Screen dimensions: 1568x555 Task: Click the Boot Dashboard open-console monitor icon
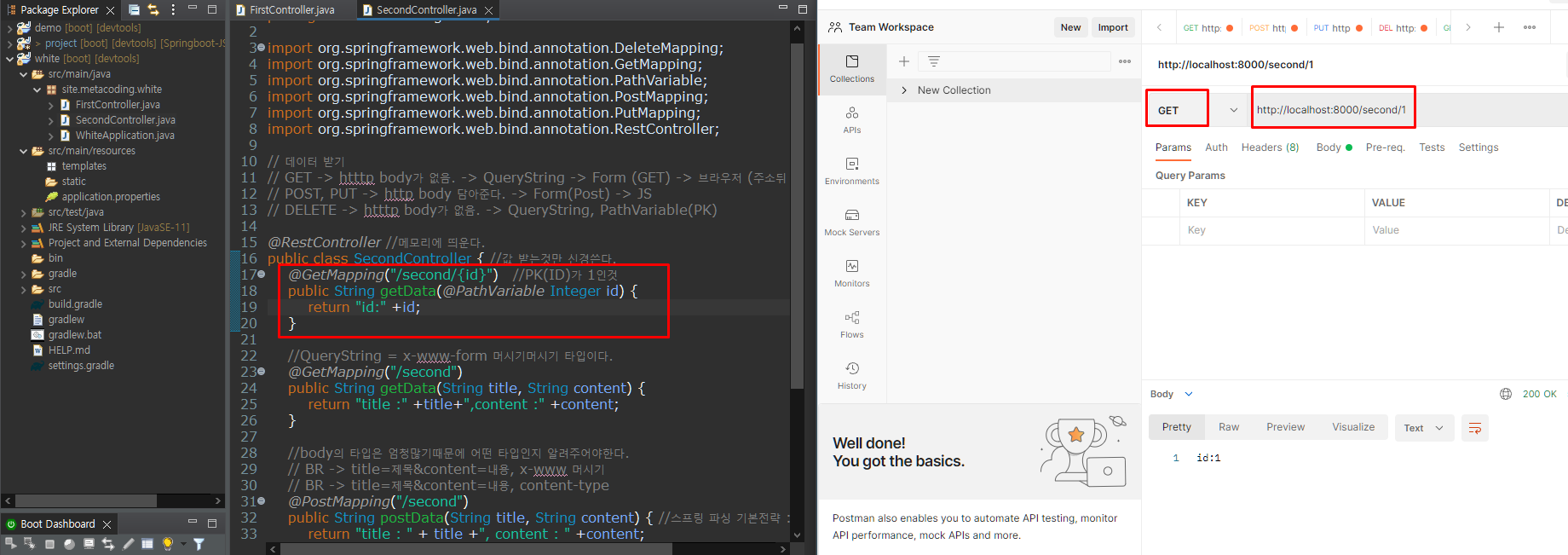pos(89,543)
